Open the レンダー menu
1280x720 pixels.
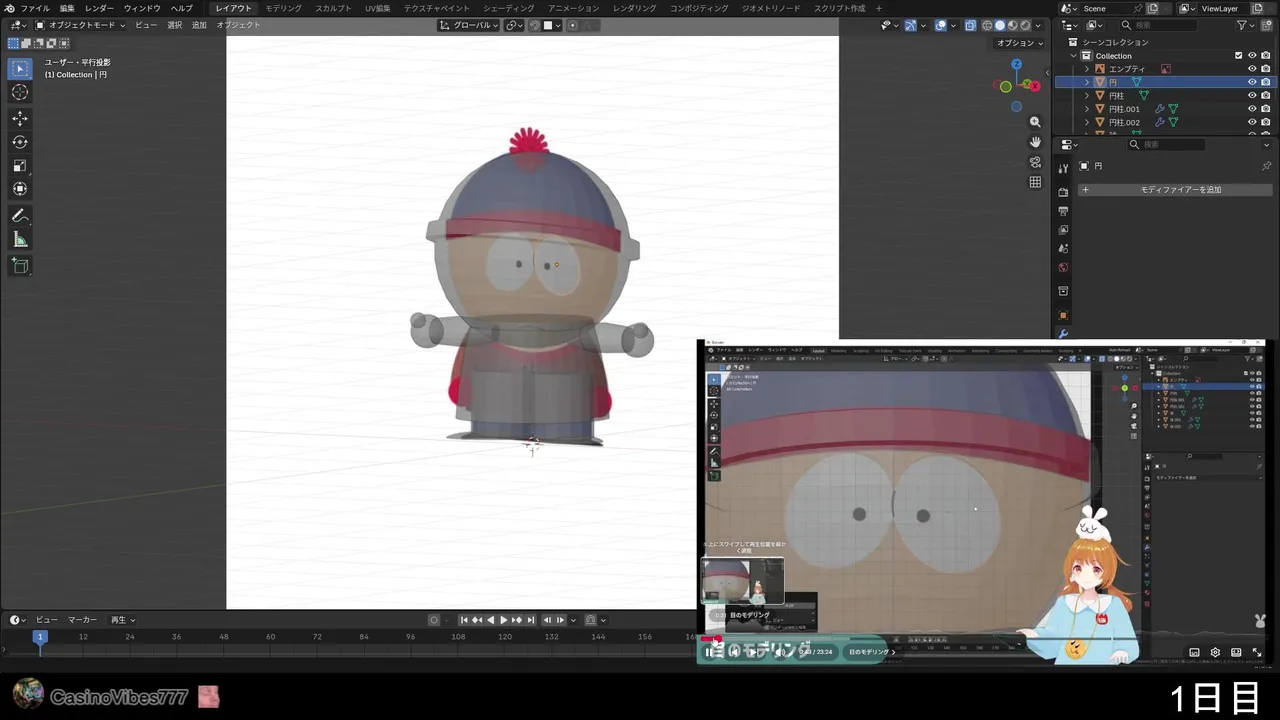pos(99,8)
